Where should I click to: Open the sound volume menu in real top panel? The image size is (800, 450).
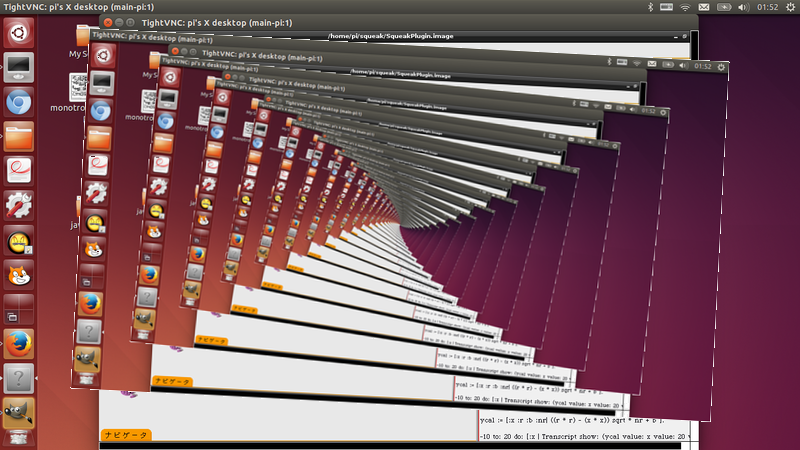[743, 7]
